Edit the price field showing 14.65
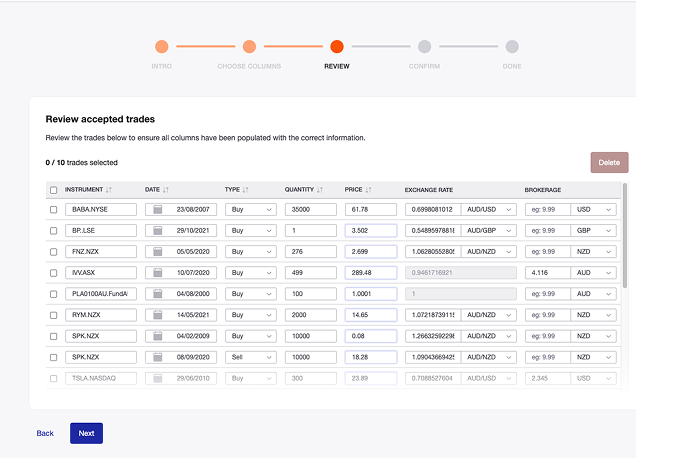This screenshot has width=674, height=462. 371,315
